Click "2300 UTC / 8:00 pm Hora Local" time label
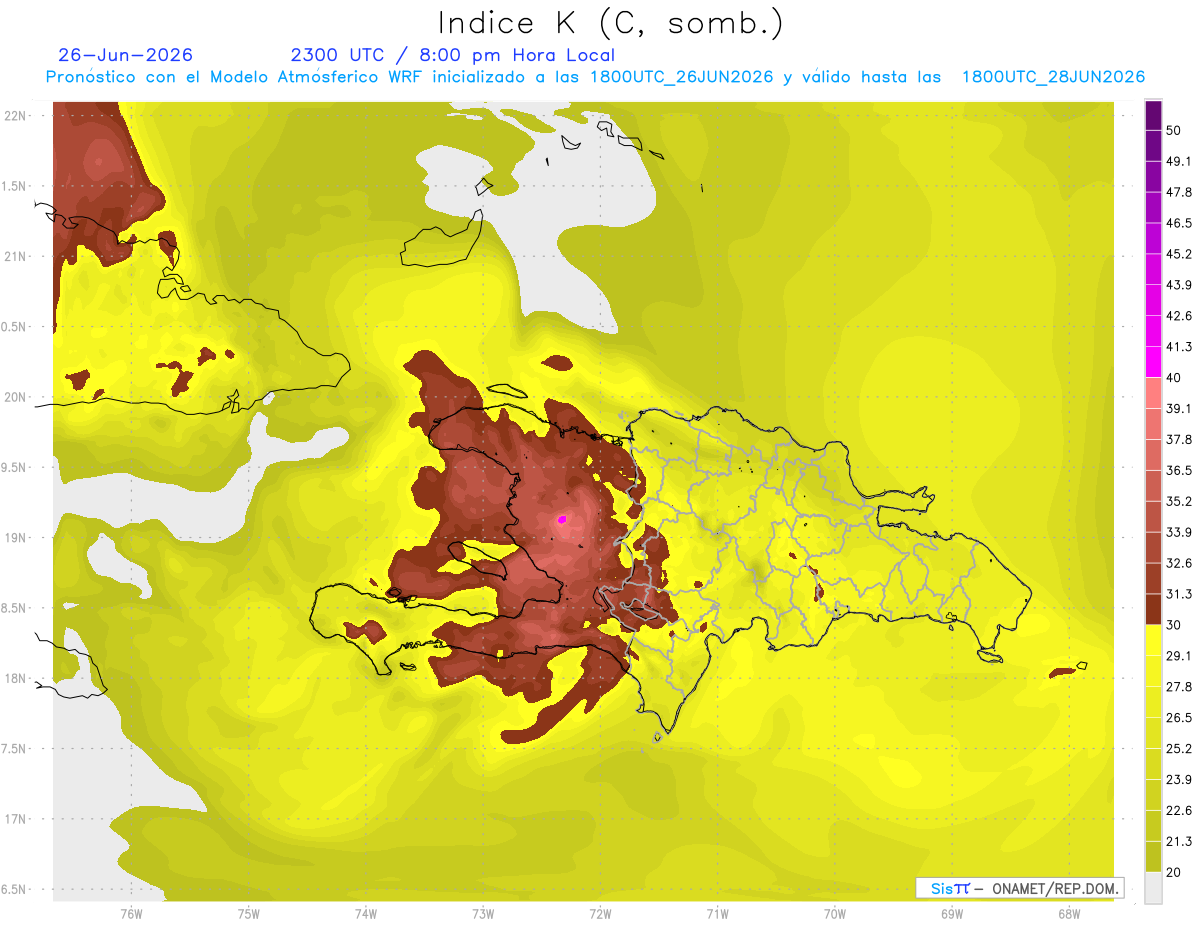Viewport: 1200px width, 927px height. coord(452,55)
